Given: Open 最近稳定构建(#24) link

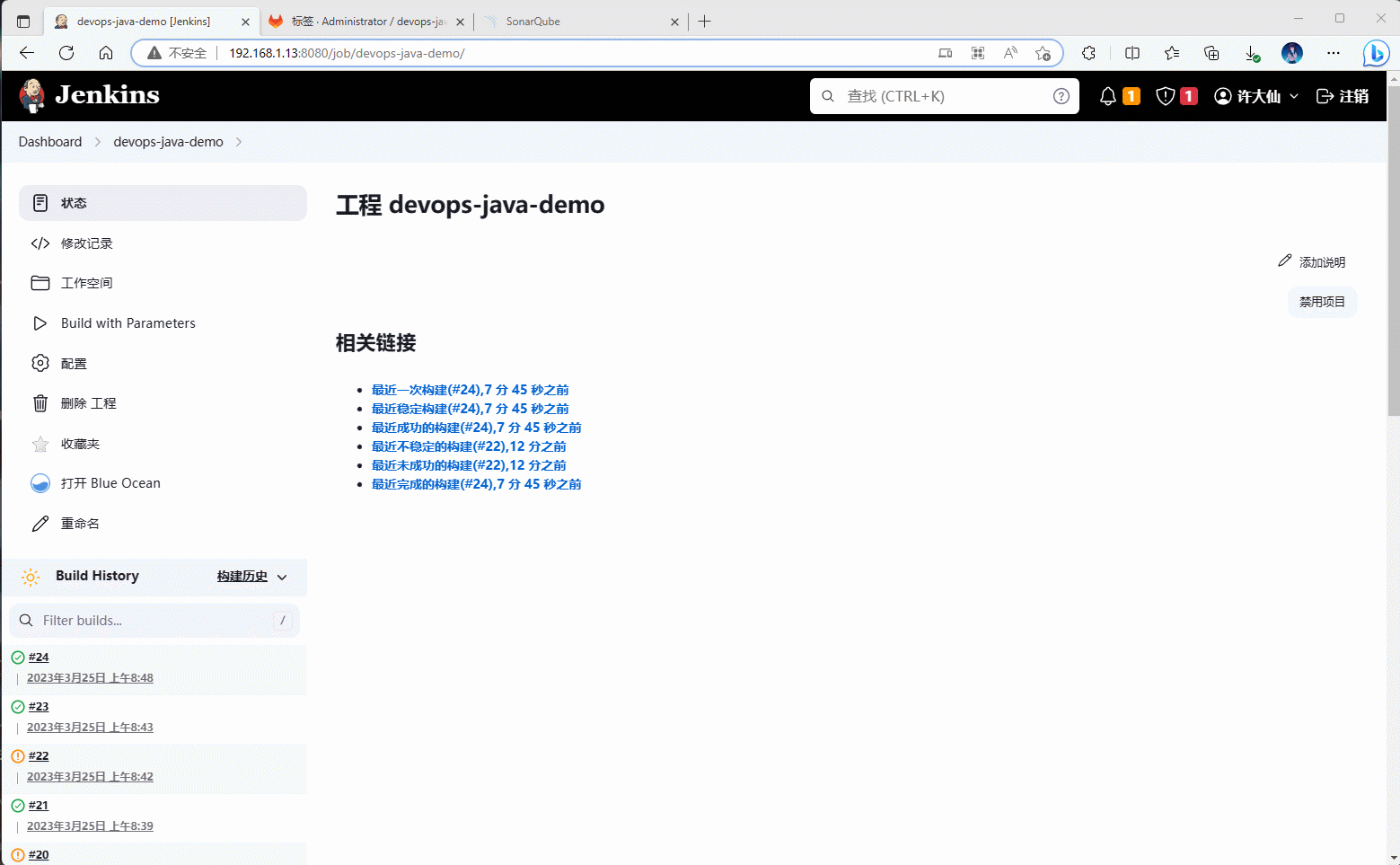Looking at the screenshot, I should (x=470, y=409).
